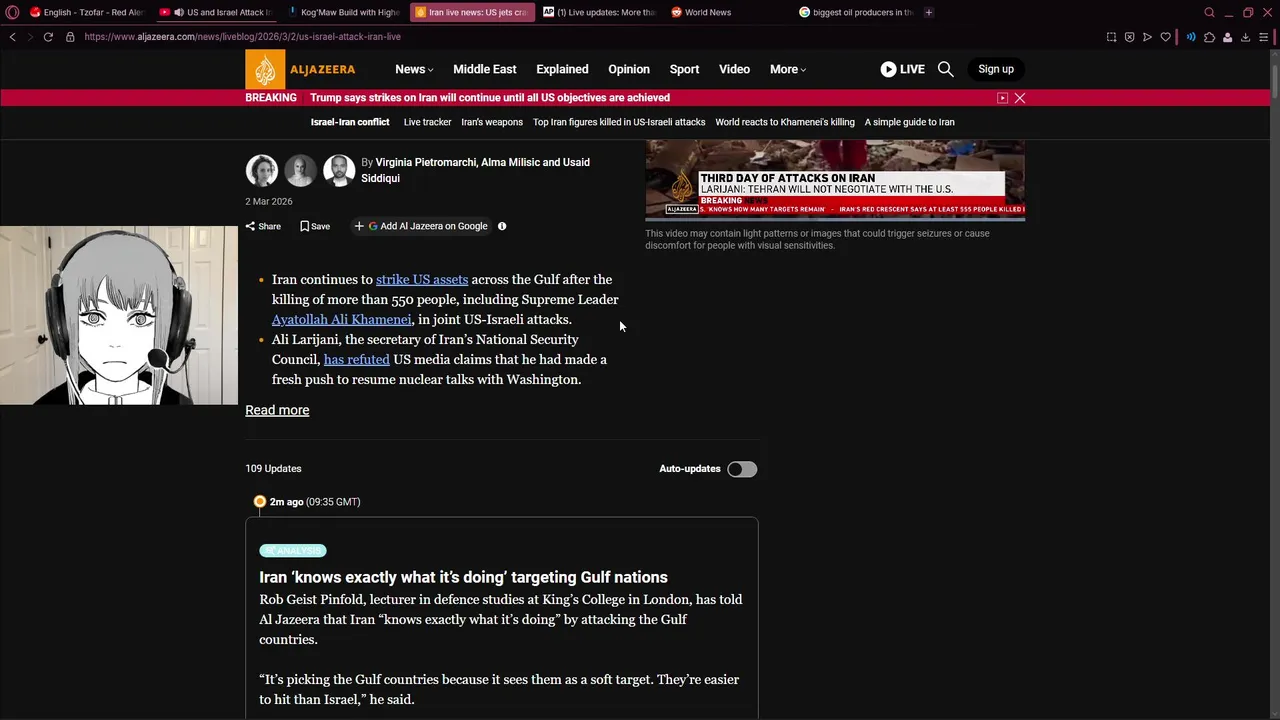The height and width of the screenshot is (720, 1280).
Task: Click the streamer webcam overlay
Action: [119, 315]
